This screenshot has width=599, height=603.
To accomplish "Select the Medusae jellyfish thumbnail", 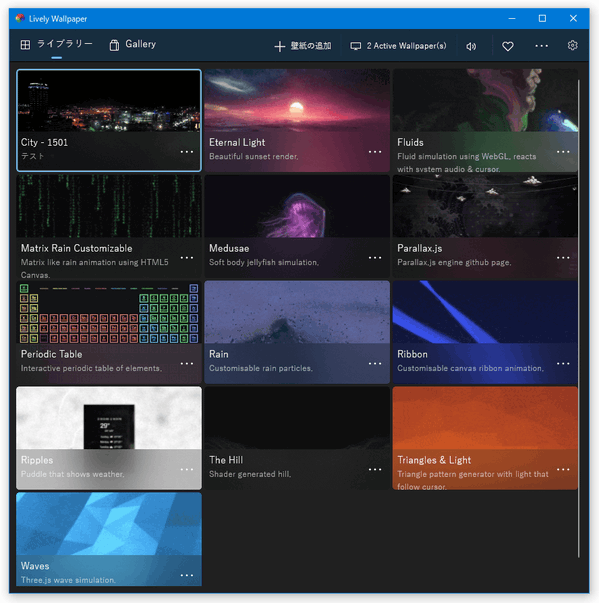I will pyautogui.click(x=297, y=206).
